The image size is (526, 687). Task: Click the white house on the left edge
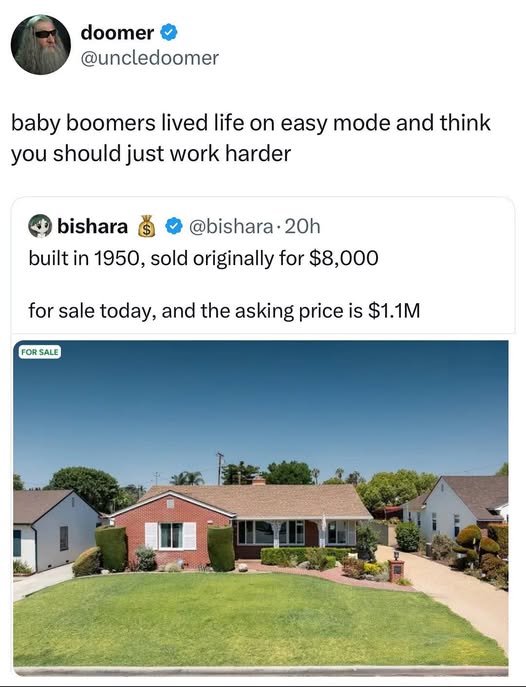55,531
